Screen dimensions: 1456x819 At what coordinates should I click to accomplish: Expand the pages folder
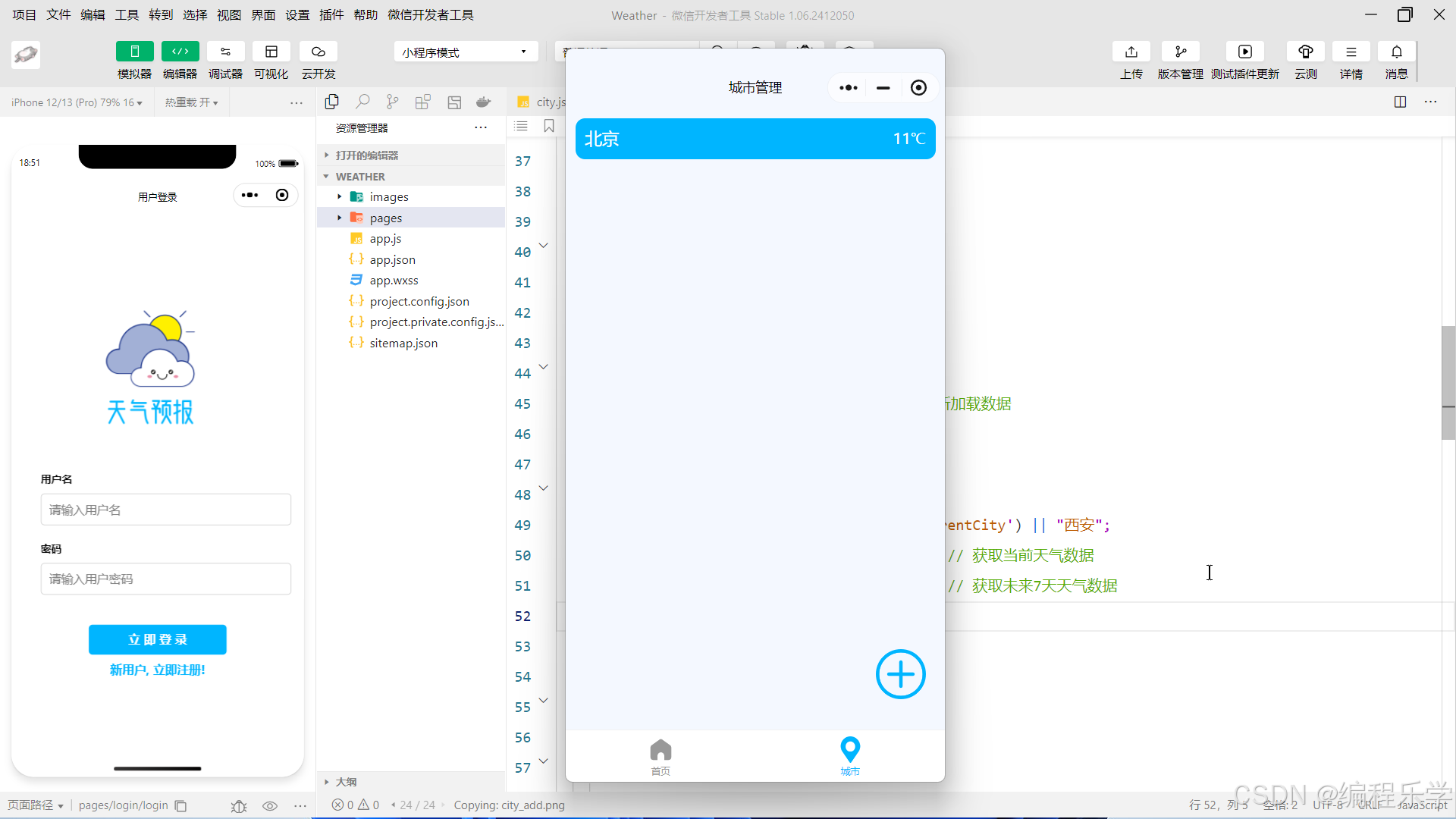pyautogui.click(x=386, y=218)
